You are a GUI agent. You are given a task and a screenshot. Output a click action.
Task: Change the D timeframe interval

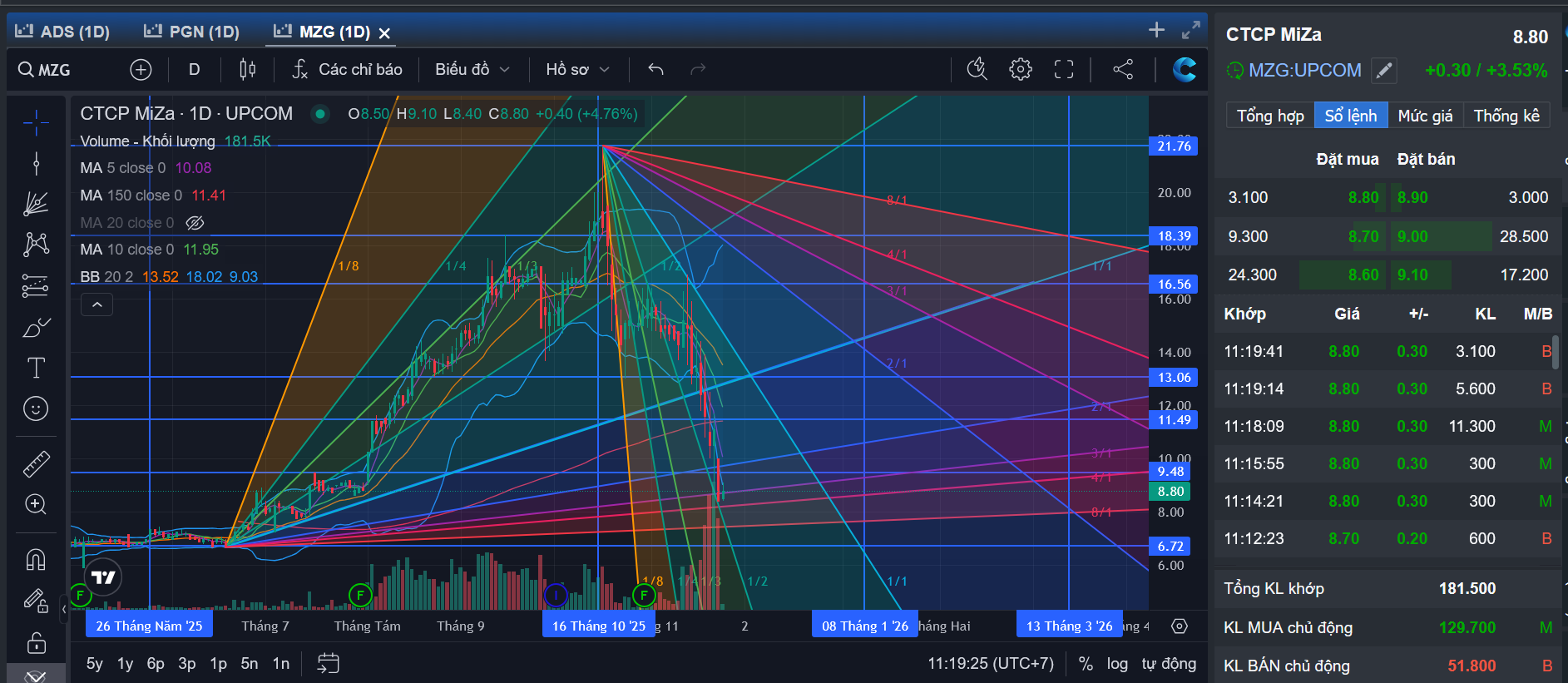pyautogui.click(x=194, y=70)
